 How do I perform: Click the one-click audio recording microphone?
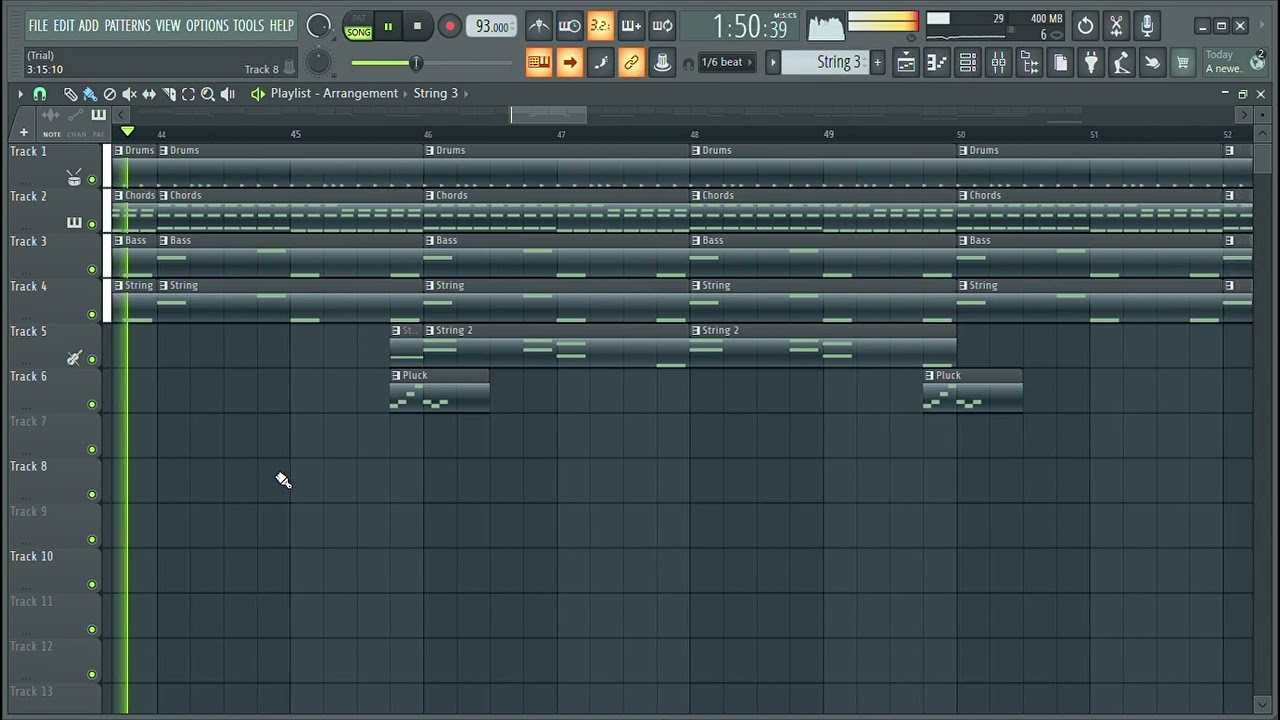click(1147, 26)
